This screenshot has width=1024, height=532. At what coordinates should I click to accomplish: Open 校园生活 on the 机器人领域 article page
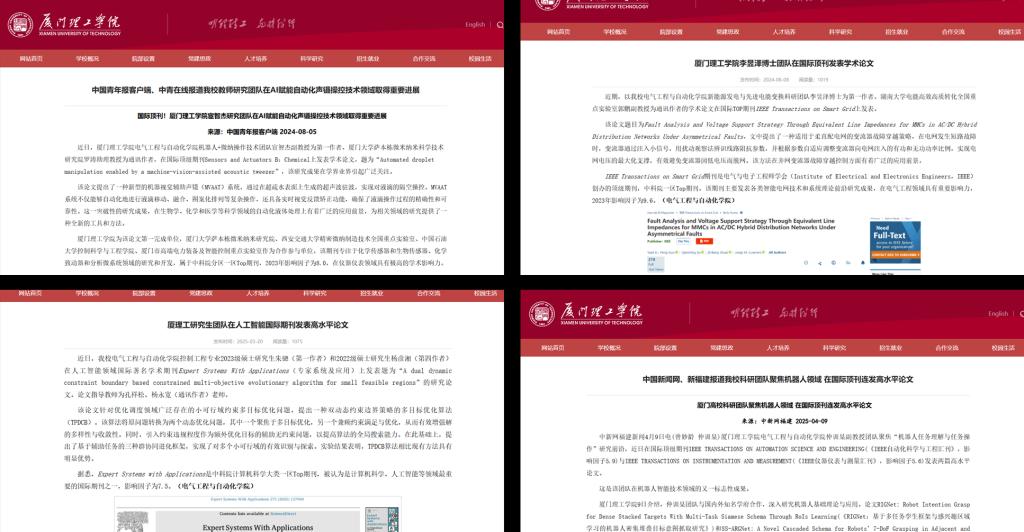pyautogui.click(x=1003, y=348)
